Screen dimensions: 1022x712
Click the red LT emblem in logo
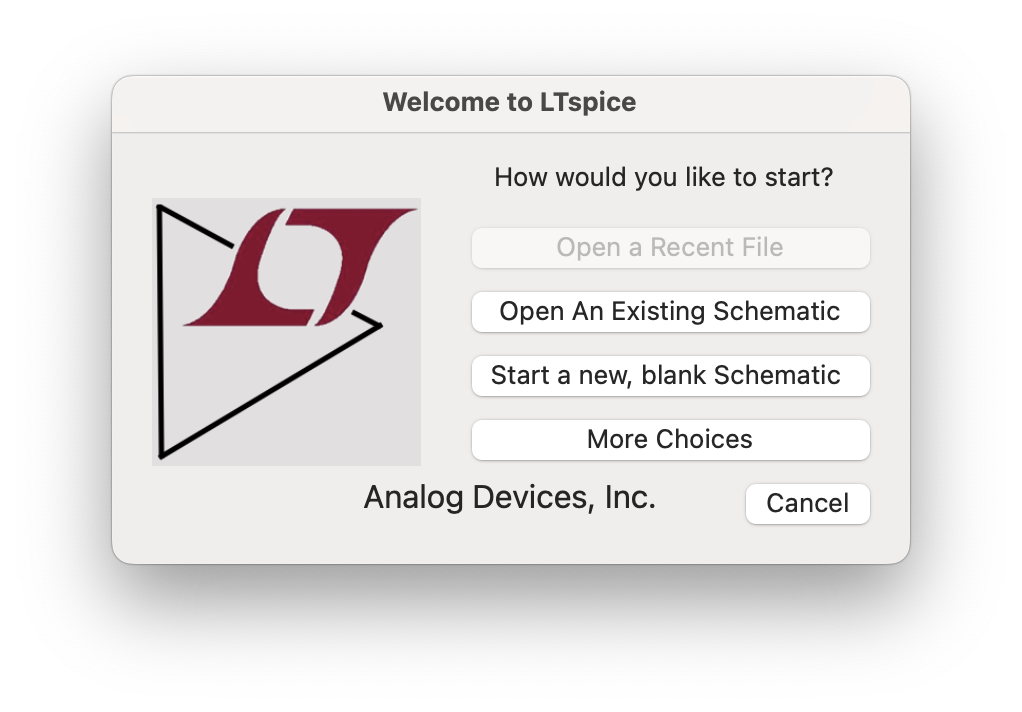click(300, 266)
